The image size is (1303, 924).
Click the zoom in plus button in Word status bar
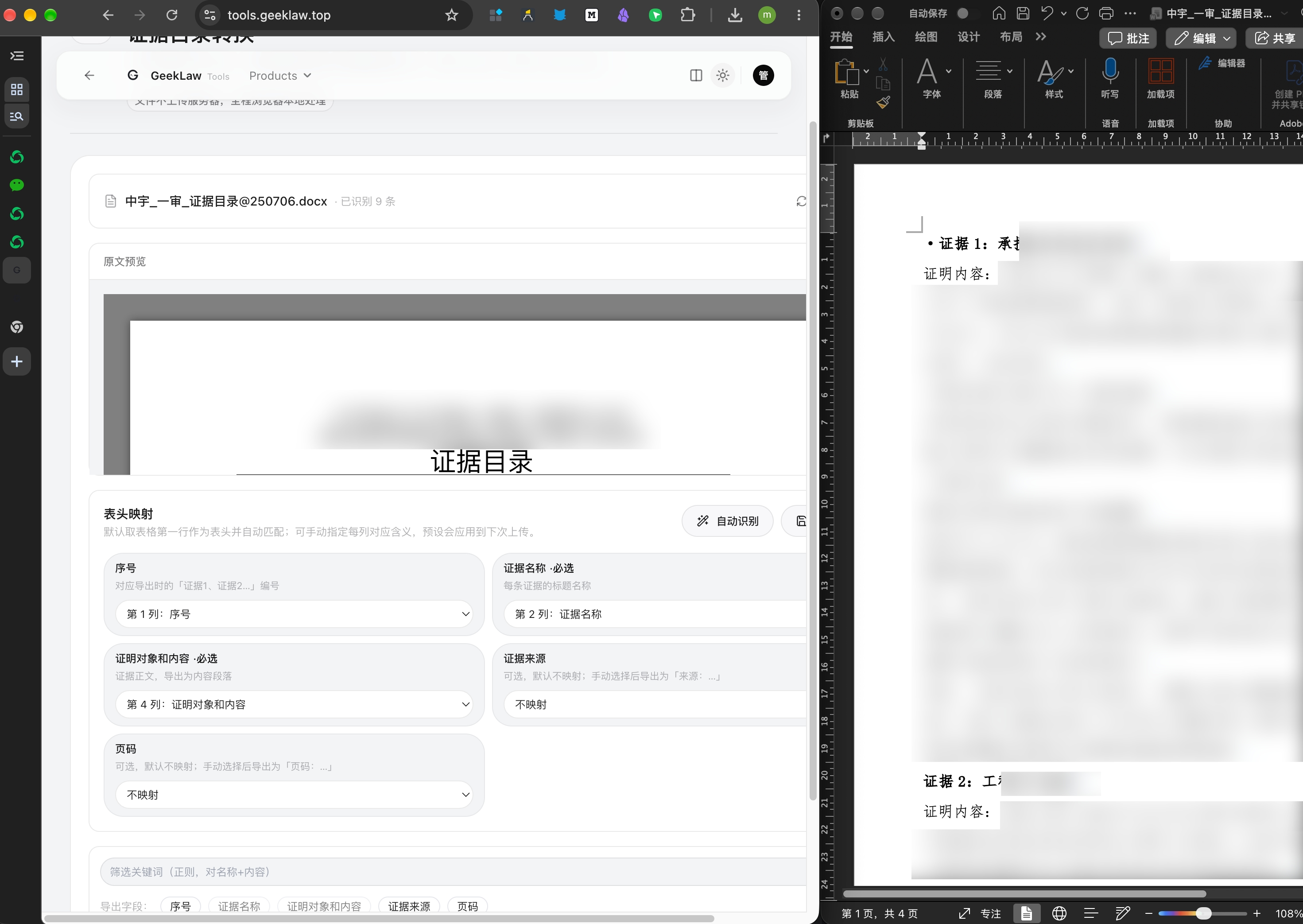click(1257, 914)
